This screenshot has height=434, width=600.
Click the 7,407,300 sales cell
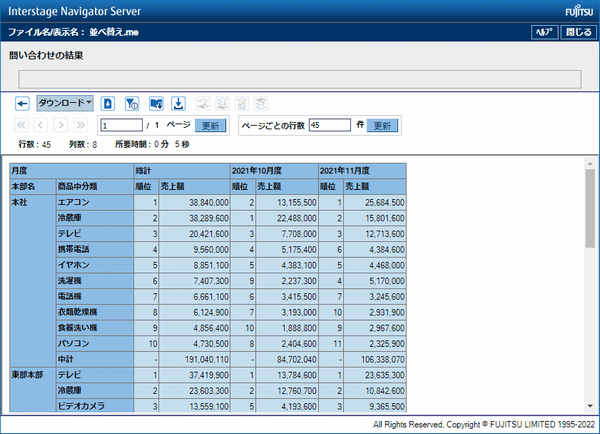(x=194, y=281)
